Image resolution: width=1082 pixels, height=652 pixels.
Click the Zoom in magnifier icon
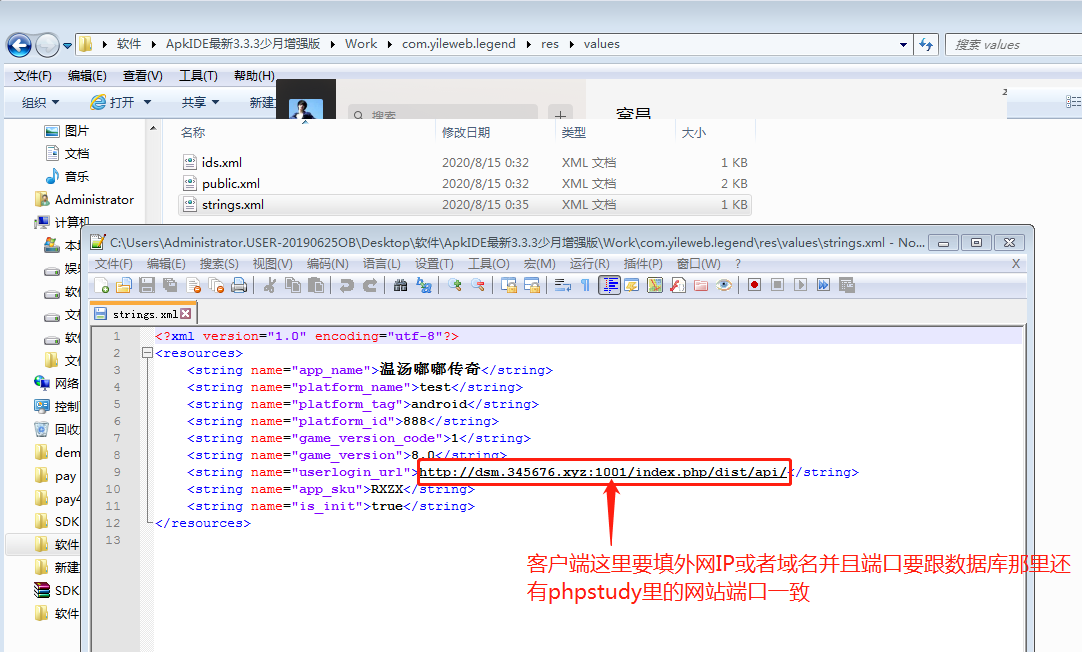[x=455, y=285]
